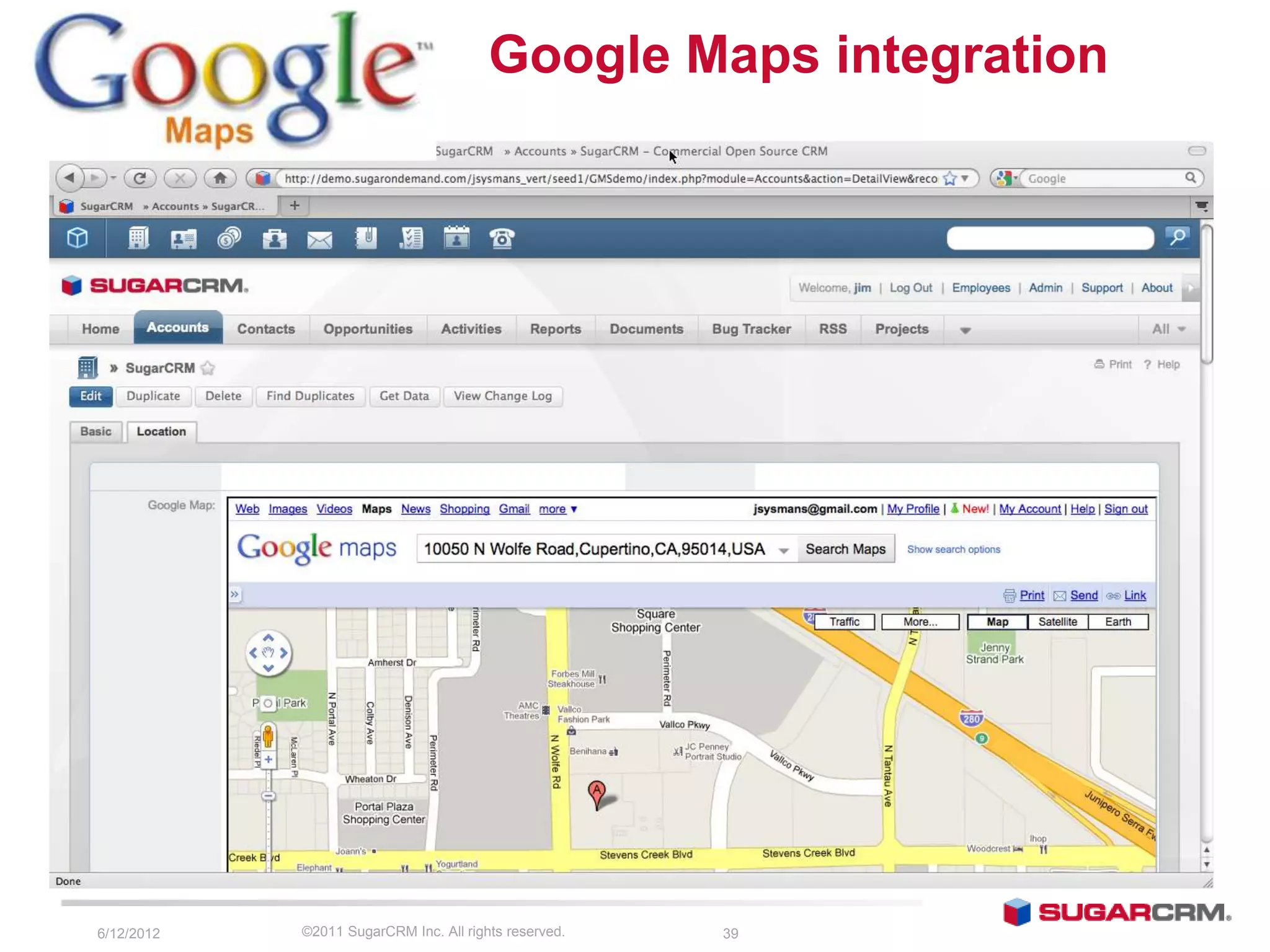Click the Find Duplicates button
1270x952 pixels.
pyautogui.click(x=310, y=396)
